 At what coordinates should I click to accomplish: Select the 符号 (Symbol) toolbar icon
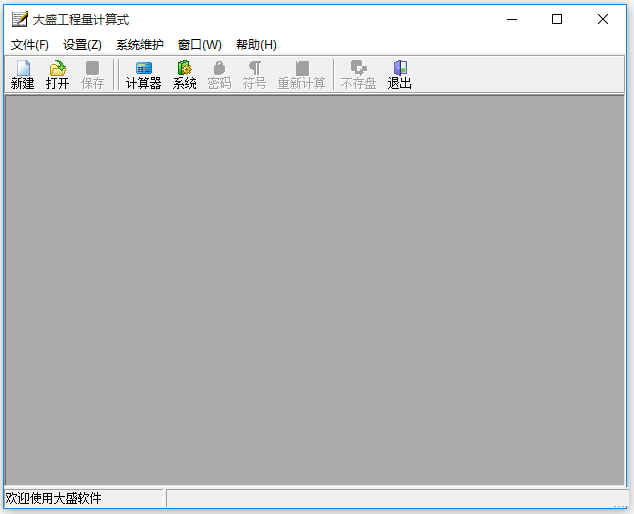coord(254,75)
